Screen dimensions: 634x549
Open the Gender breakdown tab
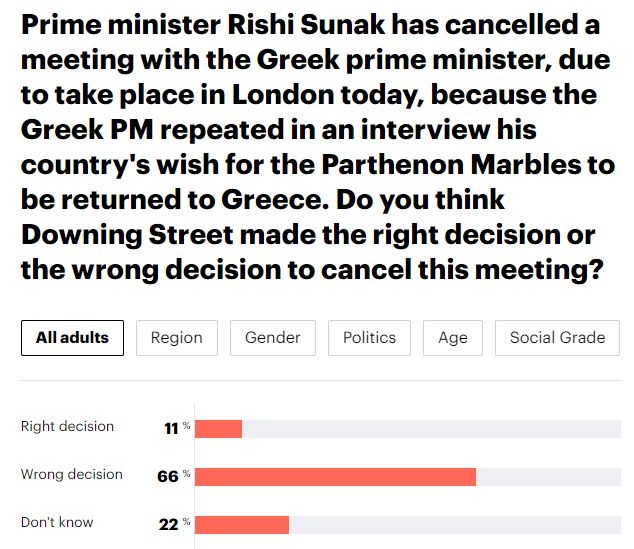[x=273, y=338]
